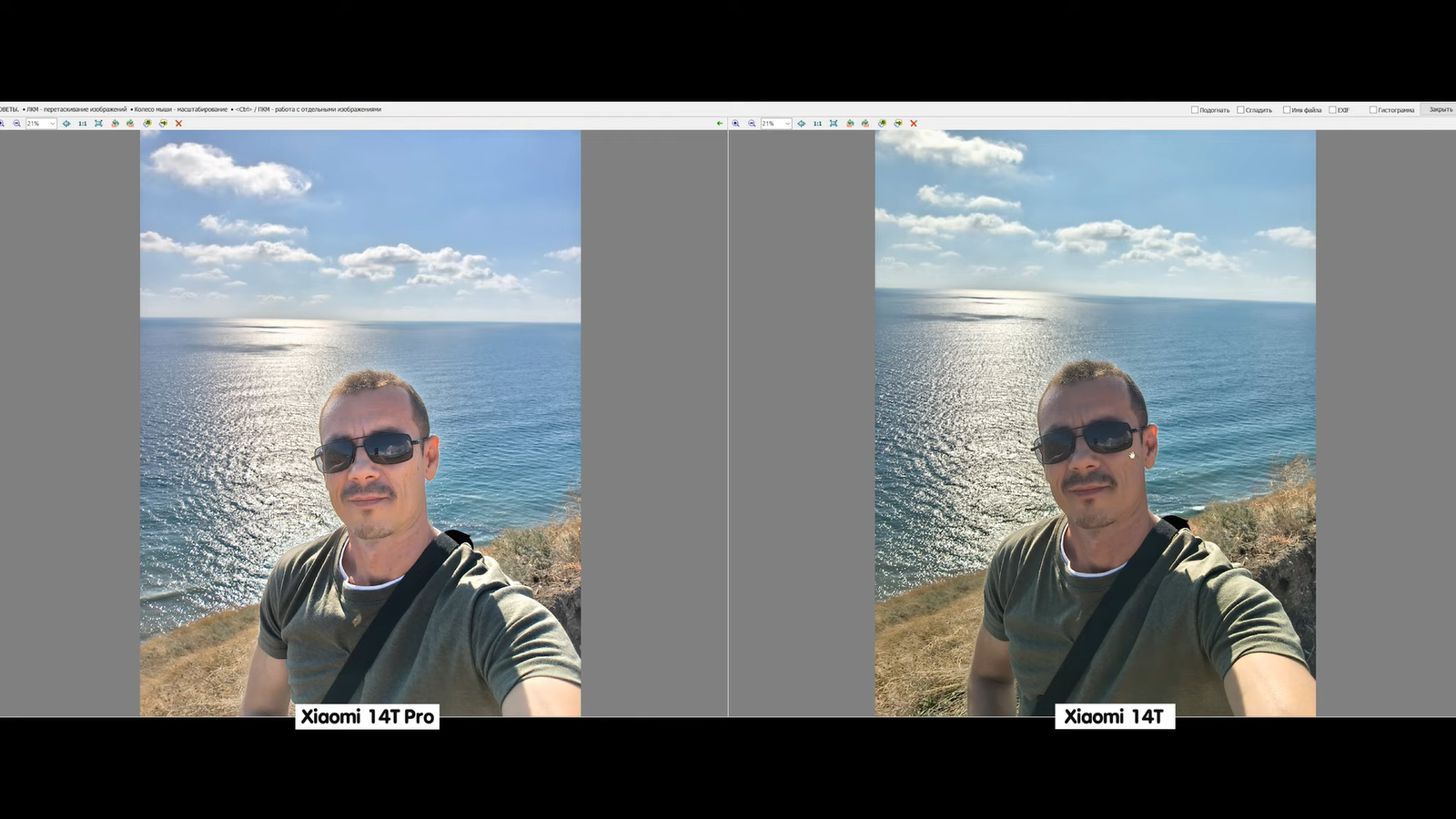
Task: Zoom in the right comparison image
Action: (x=735, y=124)
